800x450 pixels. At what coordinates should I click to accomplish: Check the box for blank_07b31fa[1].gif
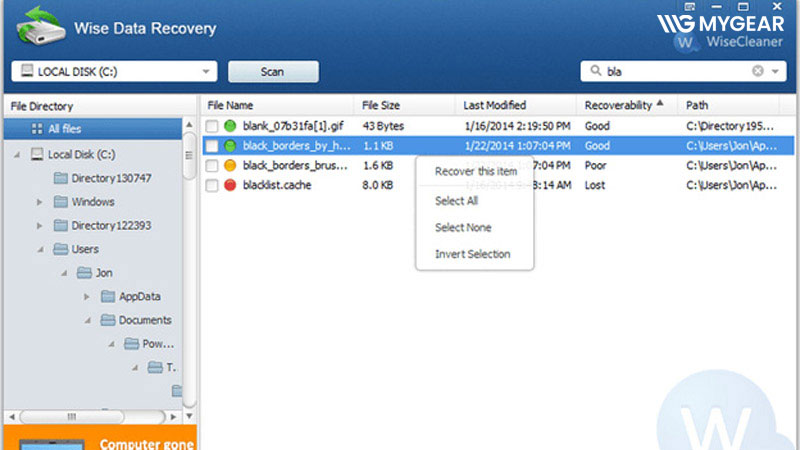(x=211, y=126)
